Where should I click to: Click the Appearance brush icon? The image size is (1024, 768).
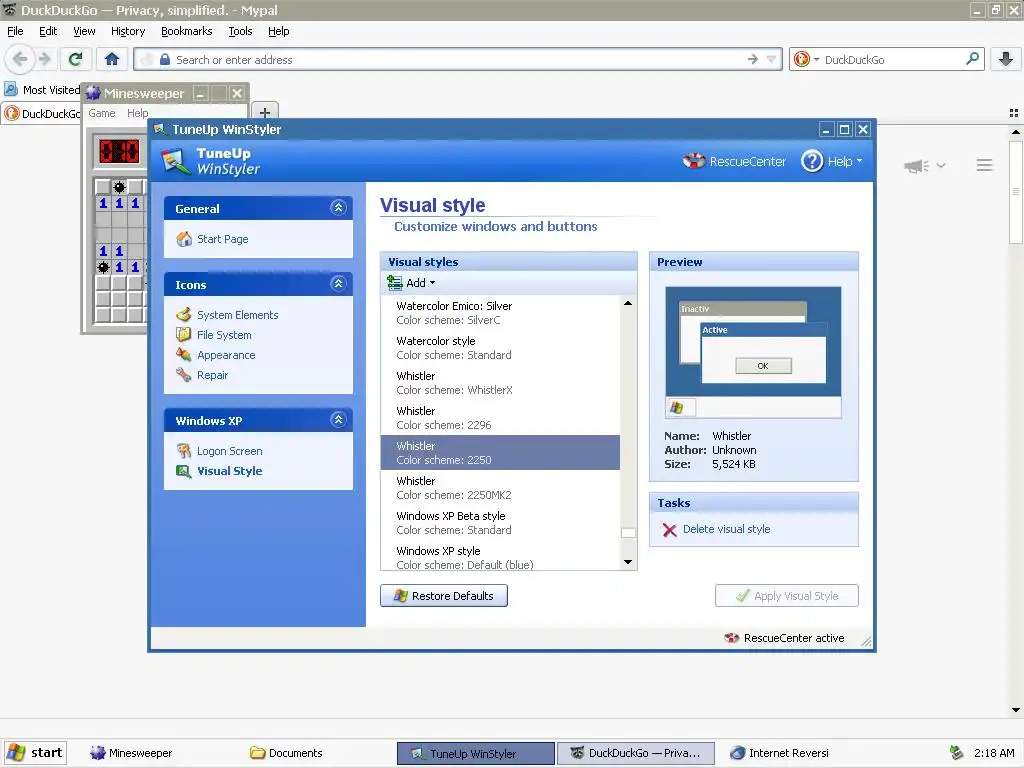[x=184, y=355]
